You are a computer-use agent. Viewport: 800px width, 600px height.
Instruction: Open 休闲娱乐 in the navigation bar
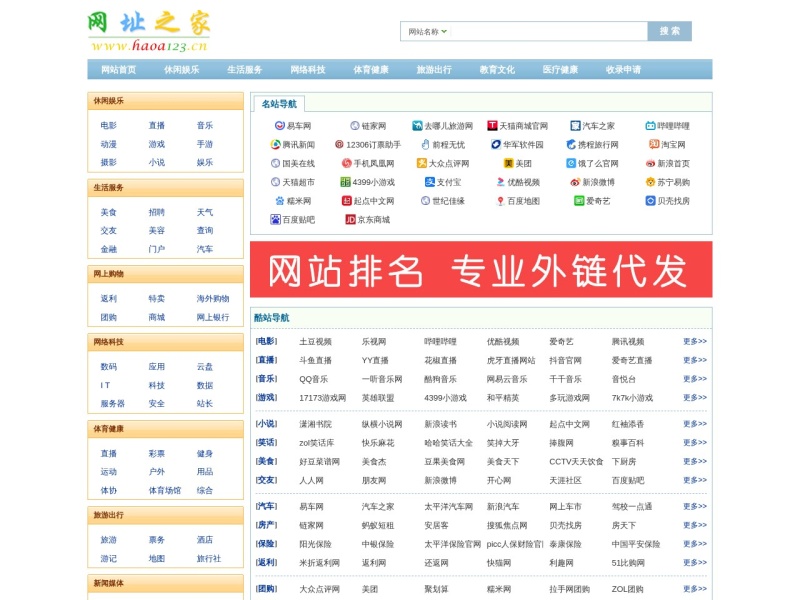[182, 69]
